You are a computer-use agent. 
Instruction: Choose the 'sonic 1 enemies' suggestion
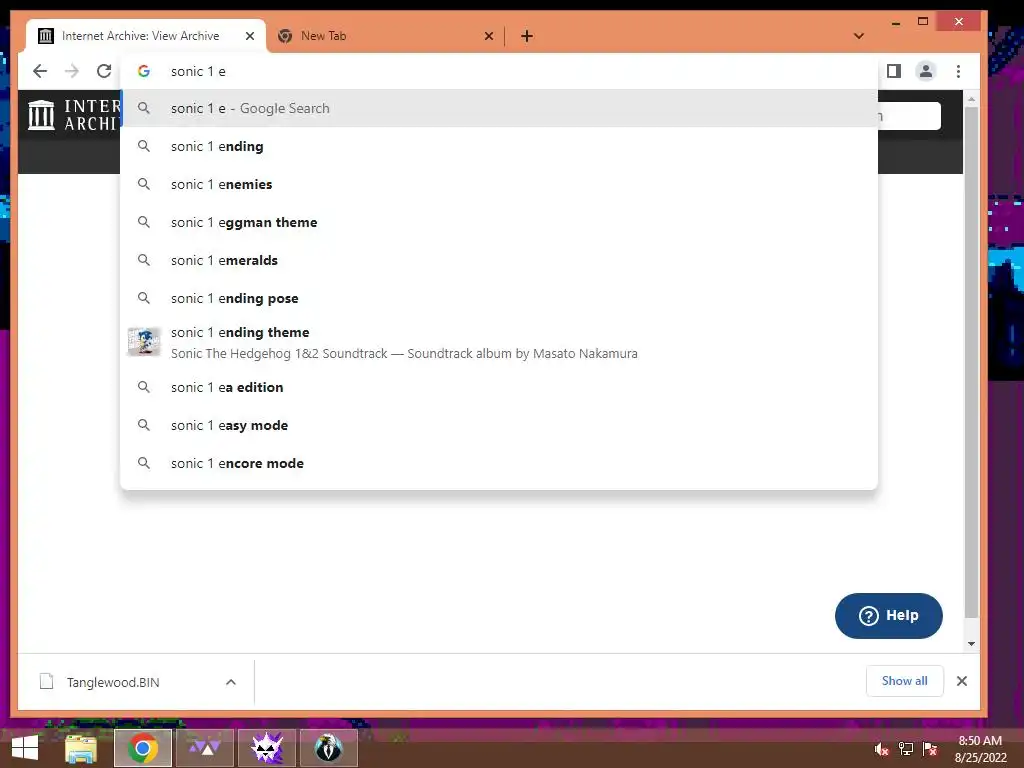(499, 184)
